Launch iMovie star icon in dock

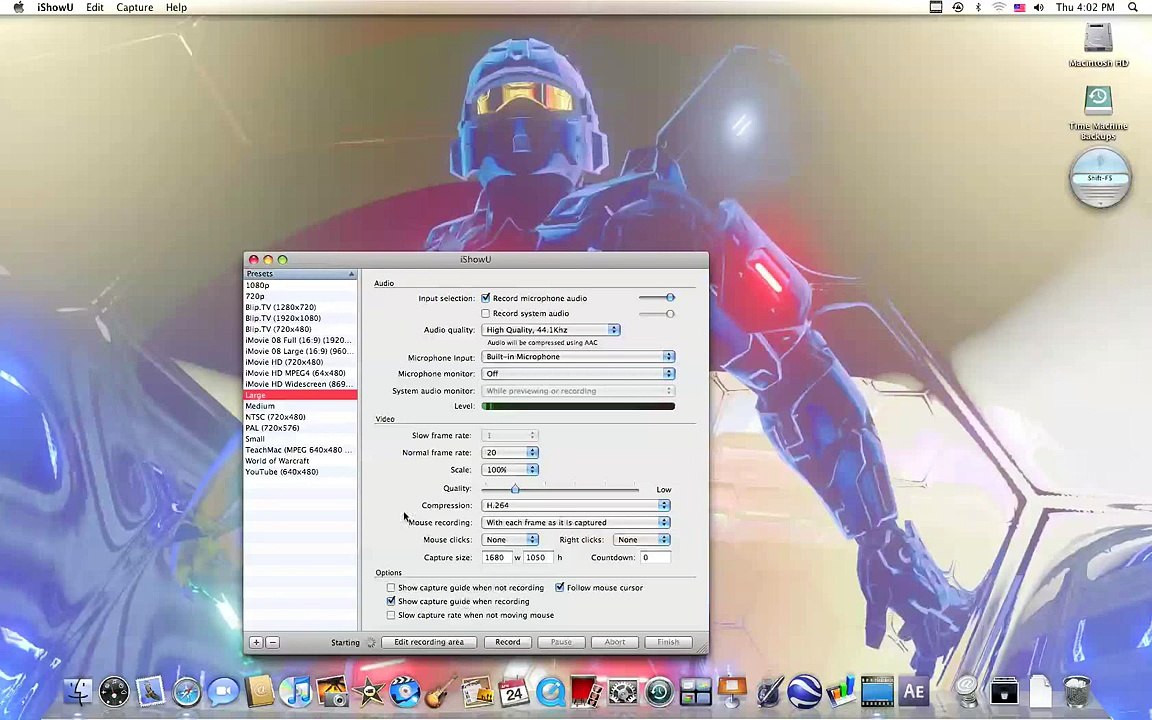(368, 691)
